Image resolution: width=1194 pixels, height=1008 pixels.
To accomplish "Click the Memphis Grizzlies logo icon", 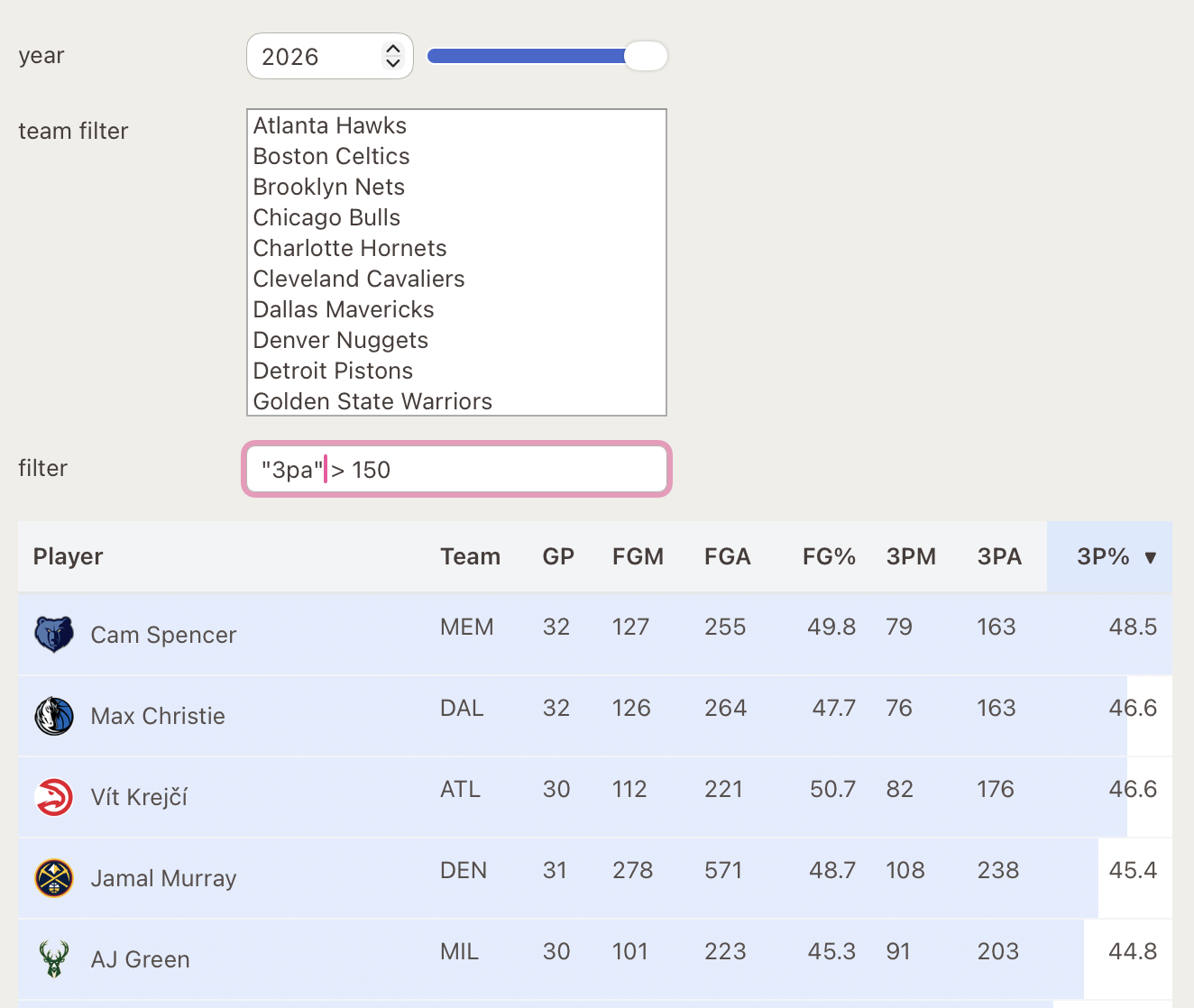I will coord(54,635).
